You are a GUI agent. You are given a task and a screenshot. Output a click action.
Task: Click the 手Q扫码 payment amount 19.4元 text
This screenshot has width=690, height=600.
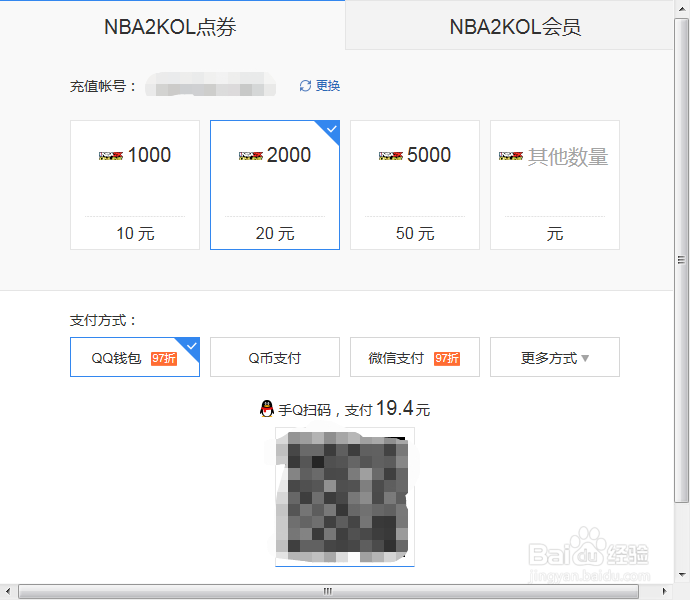354,409
